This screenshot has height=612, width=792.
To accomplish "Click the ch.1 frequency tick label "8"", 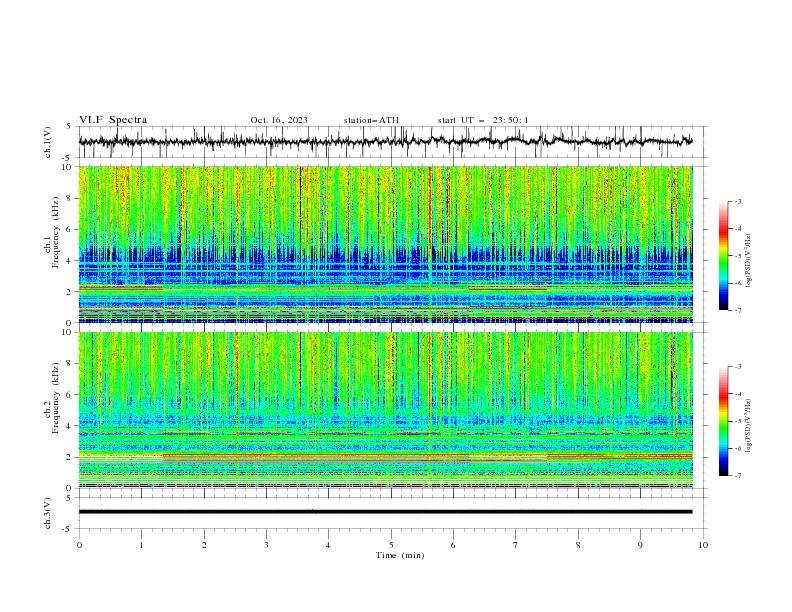I will point(70,198).
